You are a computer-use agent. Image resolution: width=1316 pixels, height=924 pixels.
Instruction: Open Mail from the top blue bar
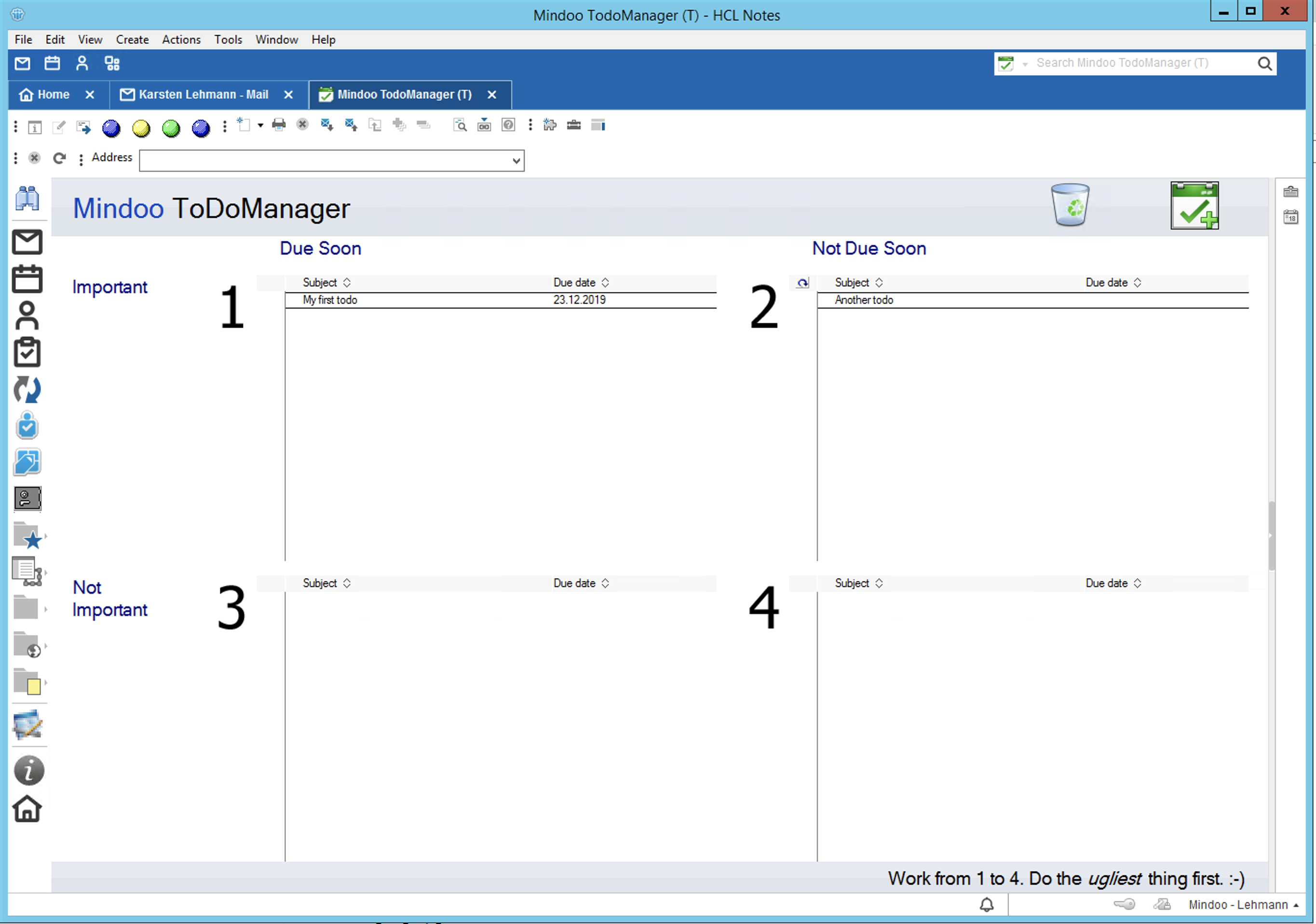tap(22, 64)
